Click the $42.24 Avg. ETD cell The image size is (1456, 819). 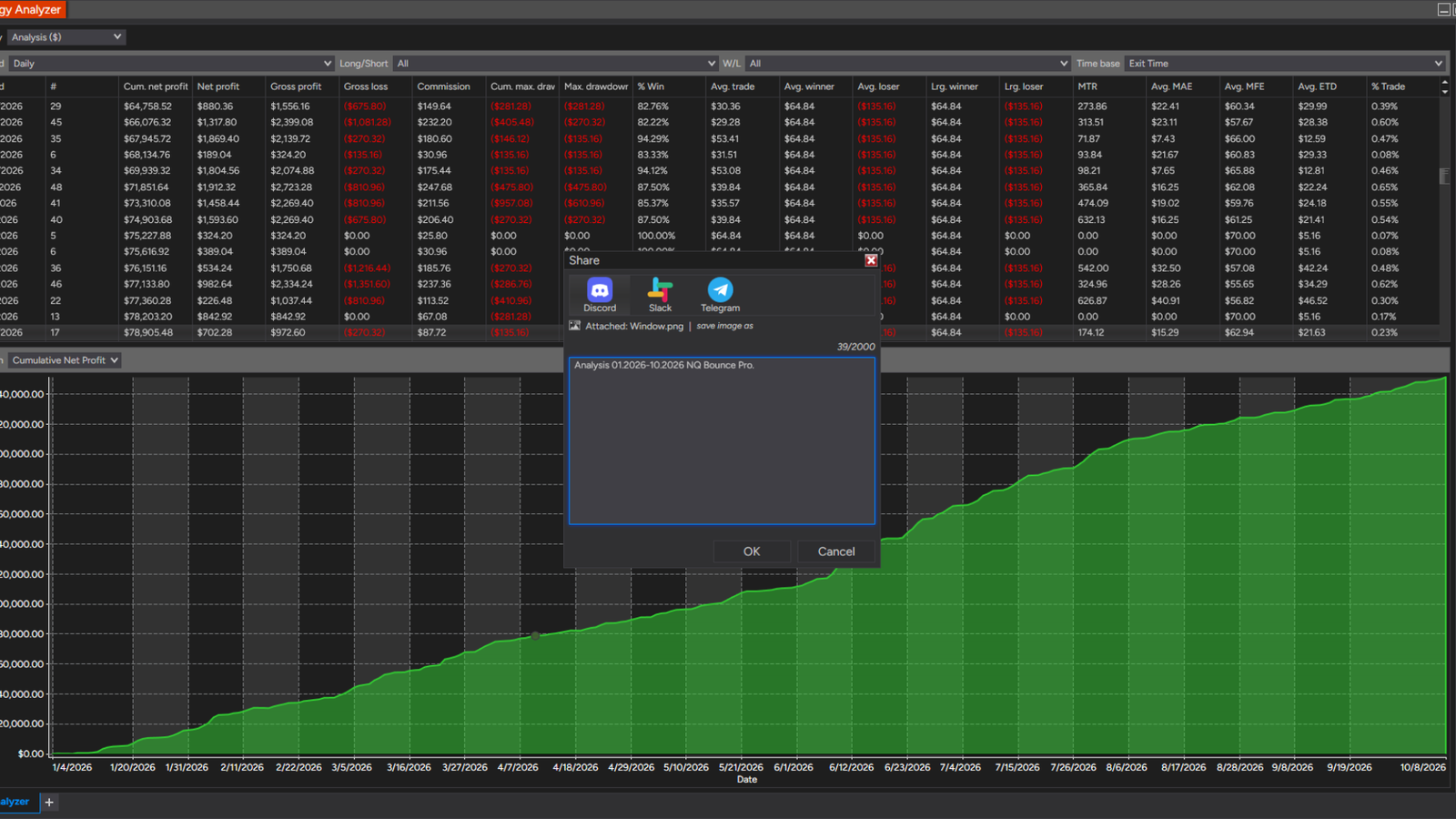1312,268
